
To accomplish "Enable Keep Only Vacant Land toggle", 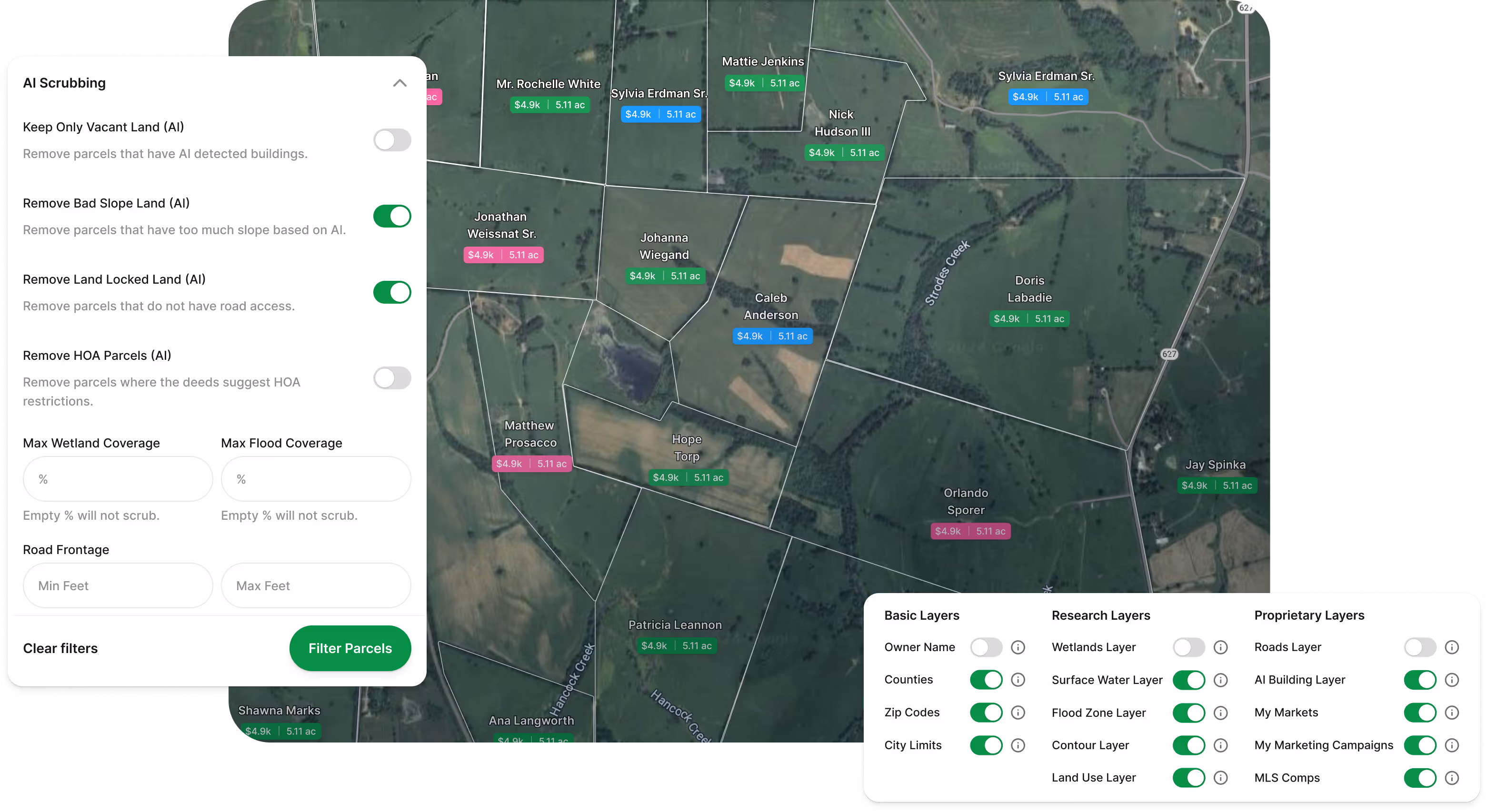I will tap(392, 139).
